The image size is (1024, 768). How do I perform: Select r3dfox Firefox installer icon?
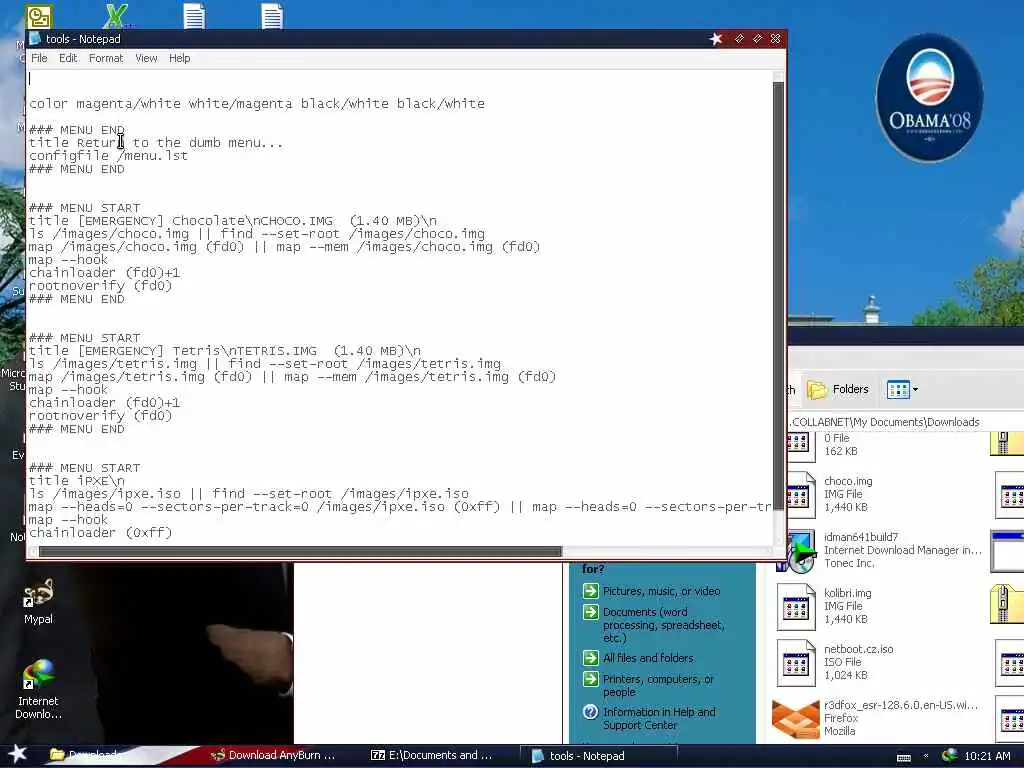(x=795, y=719)
